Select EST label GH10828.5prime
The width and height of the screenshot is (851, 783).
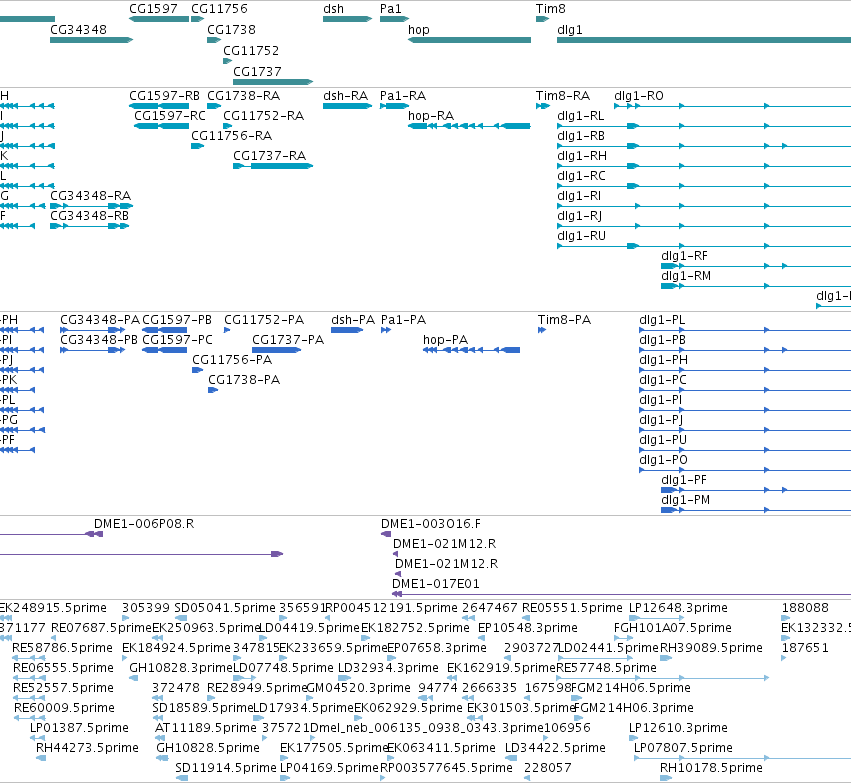[x=208, y=748]
